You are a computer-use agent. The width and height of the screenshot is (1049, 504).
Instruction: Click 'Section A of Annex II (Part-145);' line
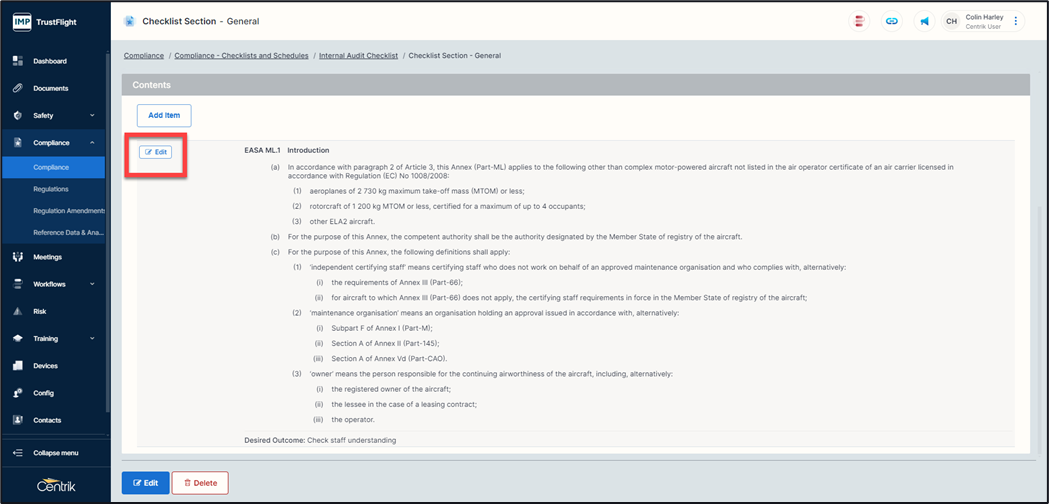(x=385, y=343)
